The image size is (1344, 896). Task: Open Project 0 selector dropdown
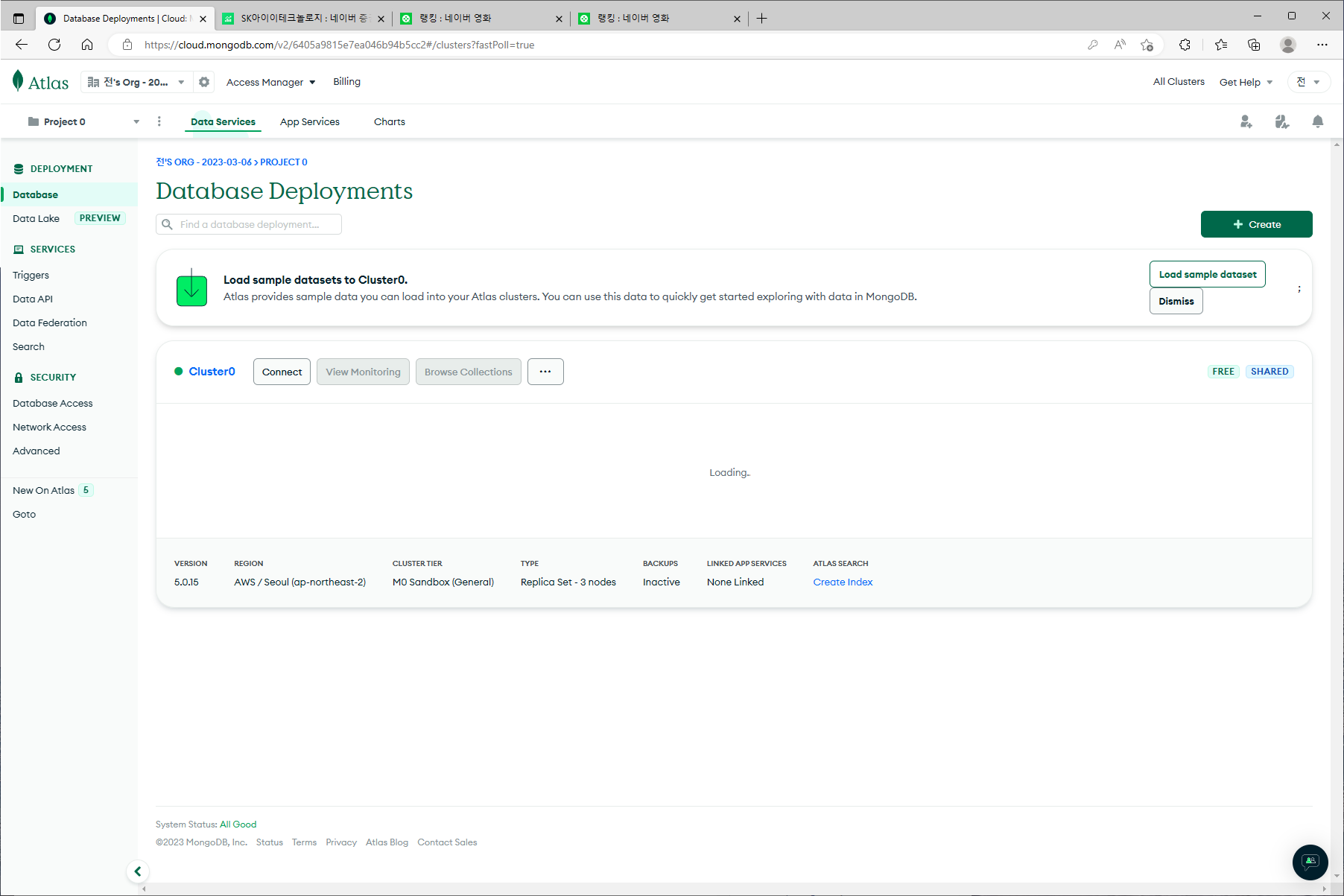pos(83,121)
